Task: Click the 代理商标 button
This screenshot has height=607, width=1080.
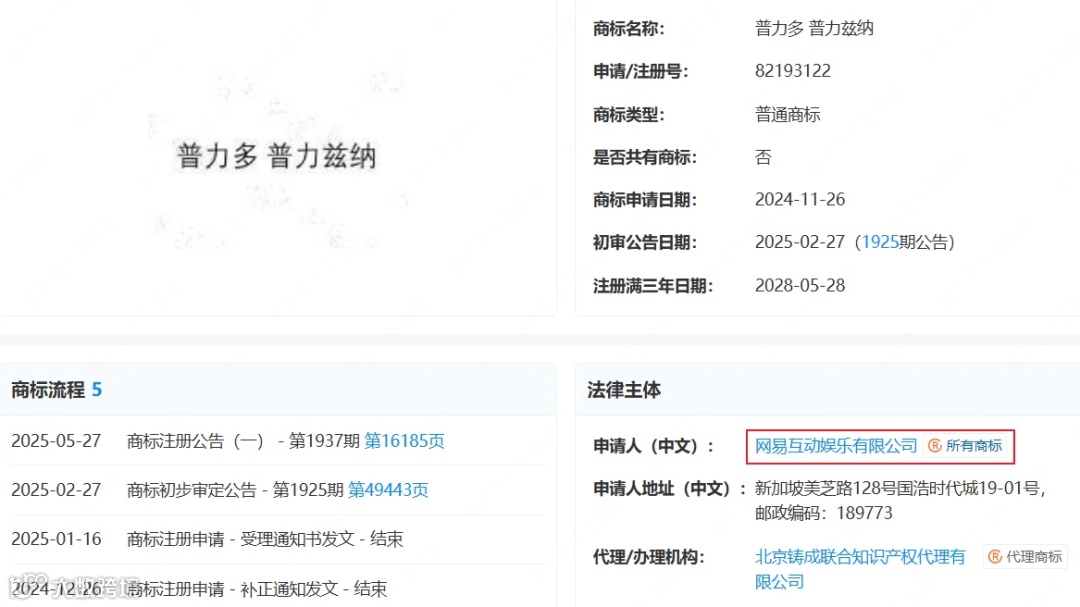Action: [1026, 557]
